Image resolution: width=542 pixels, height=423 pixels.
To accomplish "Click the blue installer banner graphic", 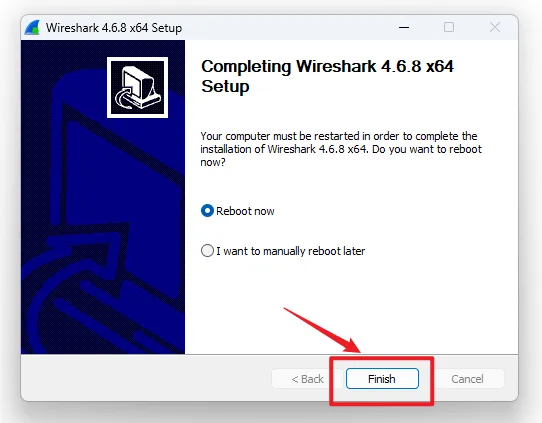I will click(x=103, y=197).
